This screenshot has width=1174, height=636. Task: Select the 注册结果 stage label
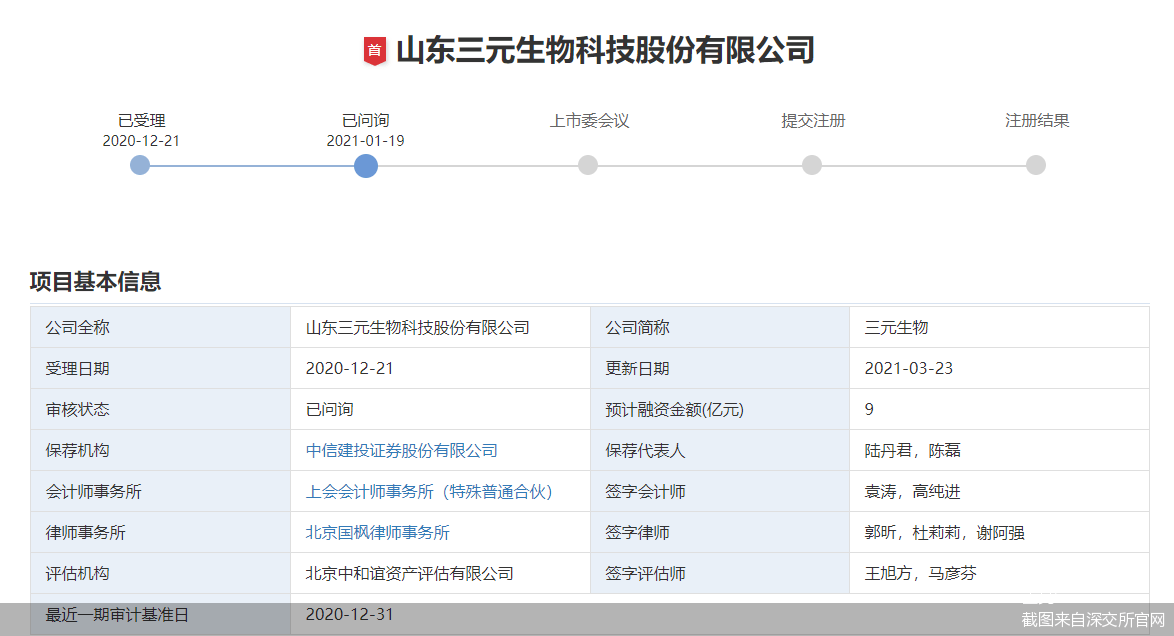point(1037,121)
